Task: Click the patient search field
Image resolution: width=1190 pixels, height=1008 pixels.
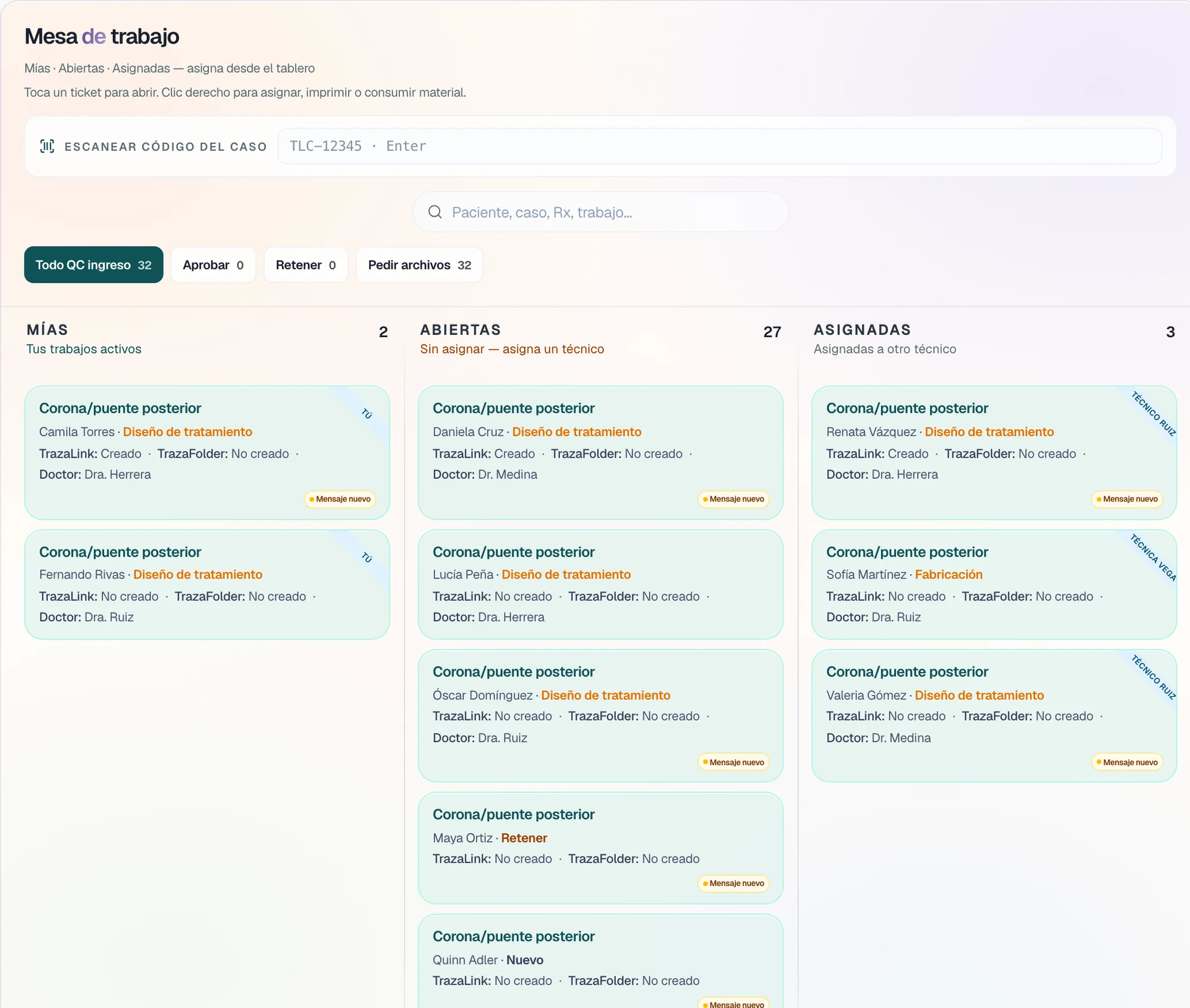Action: point(600,212)
